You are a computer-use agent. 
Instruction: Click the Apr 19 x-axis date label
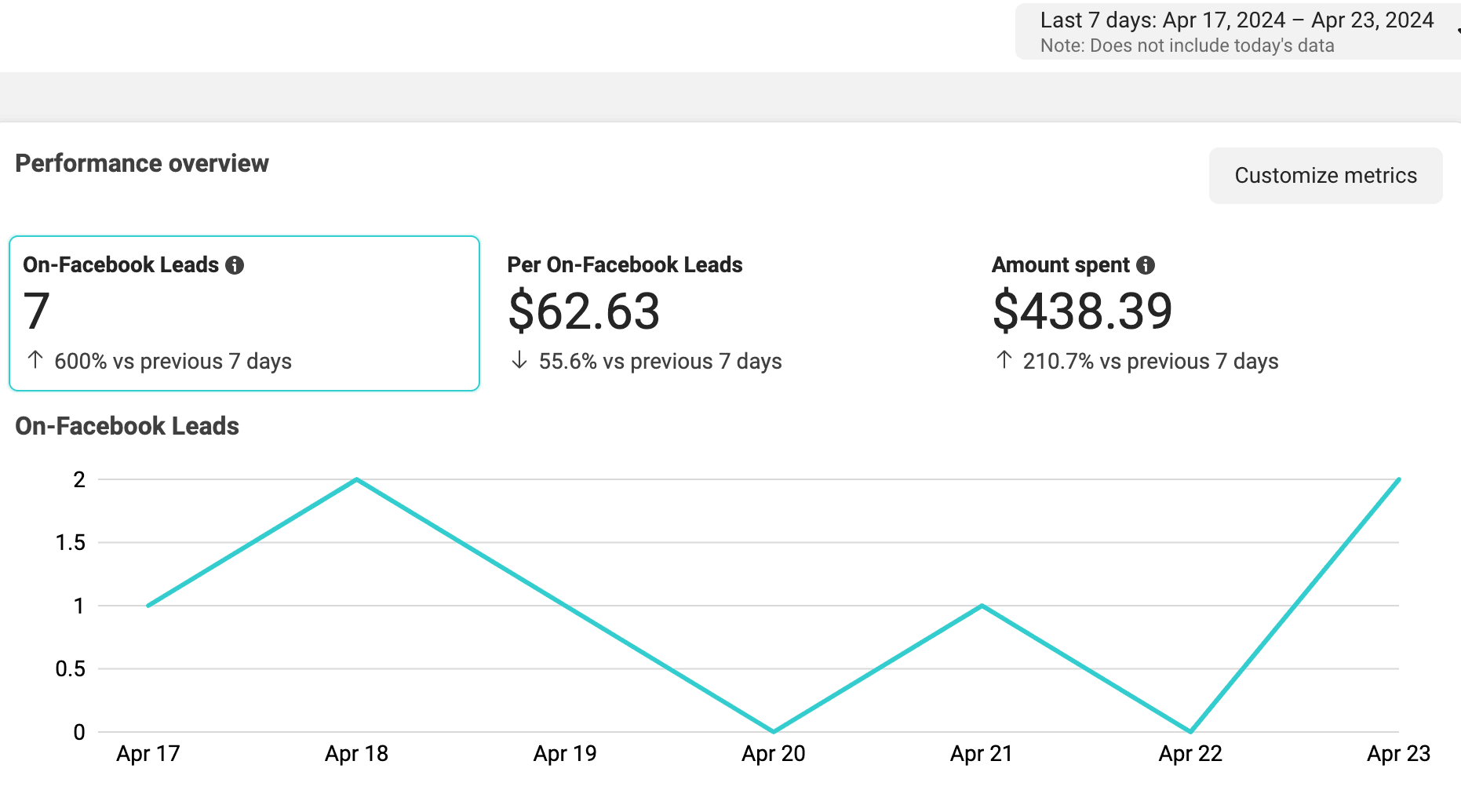pos(565,754)
